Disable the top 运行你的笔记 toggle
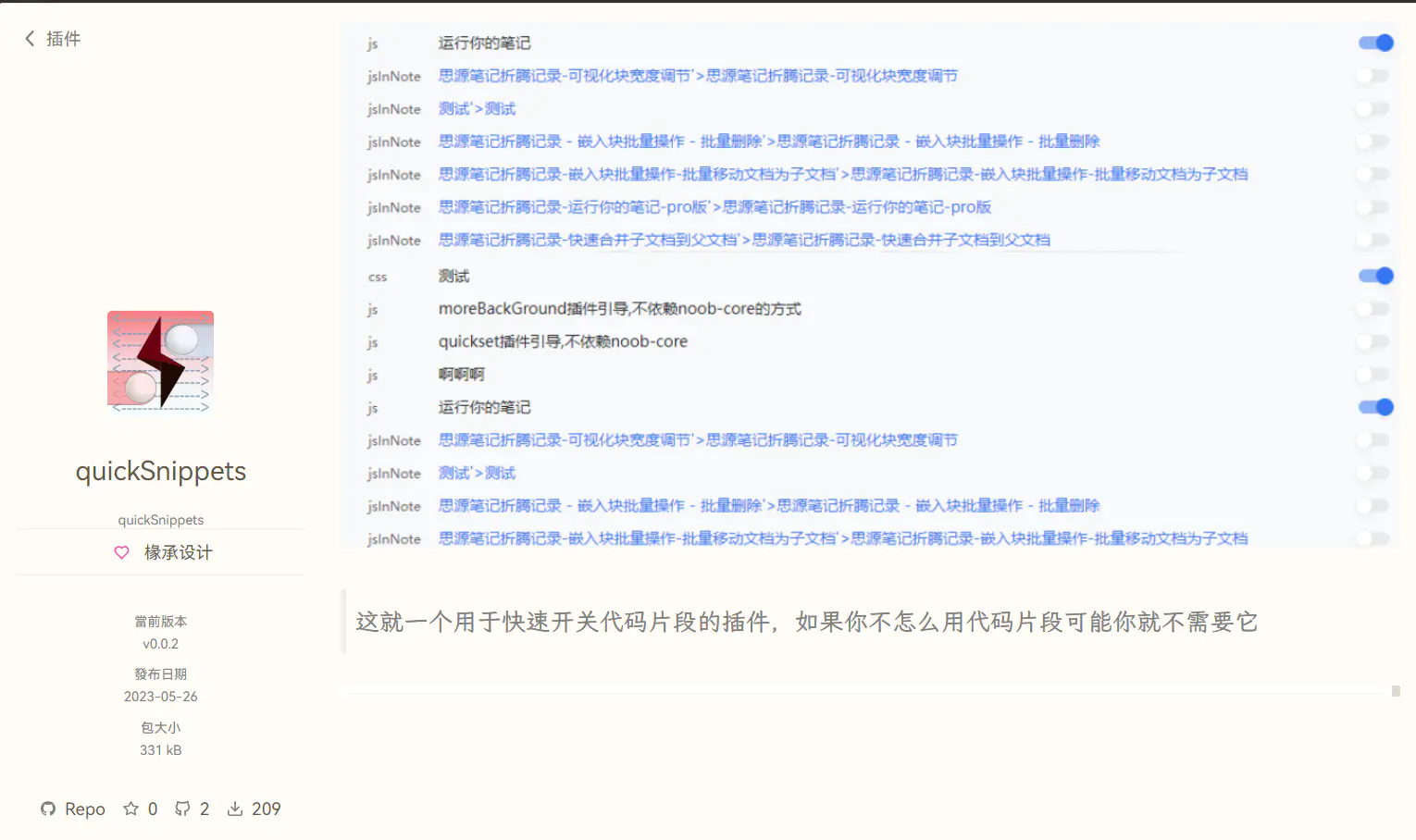 (1375, 43)
